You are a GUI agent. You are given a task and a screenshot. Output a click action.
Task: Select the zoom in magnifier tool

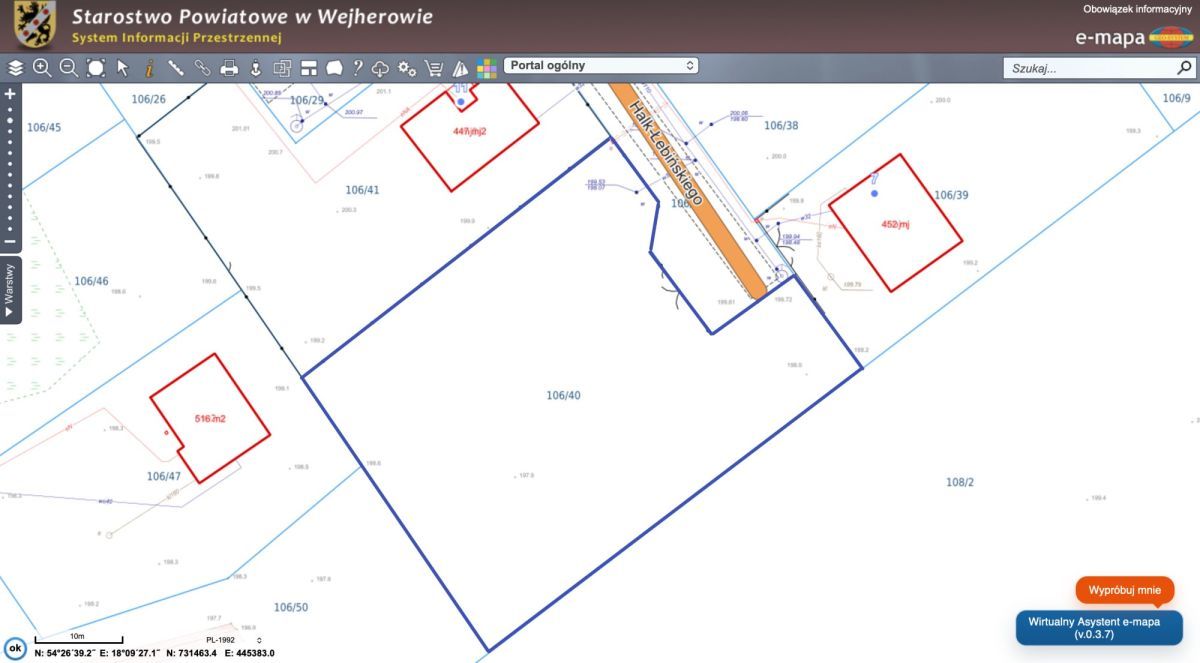(x=42, y=68)
